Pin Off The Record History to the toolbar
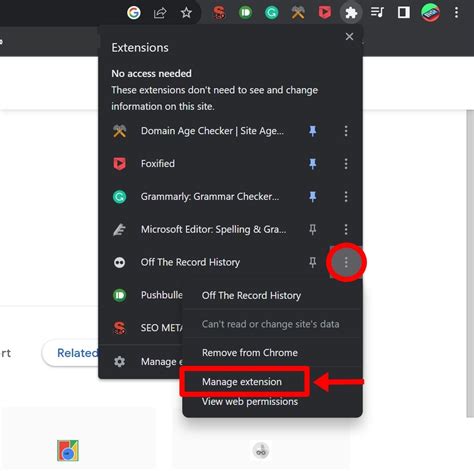This screenshot has height=471, width=474. tap(312, 262)
